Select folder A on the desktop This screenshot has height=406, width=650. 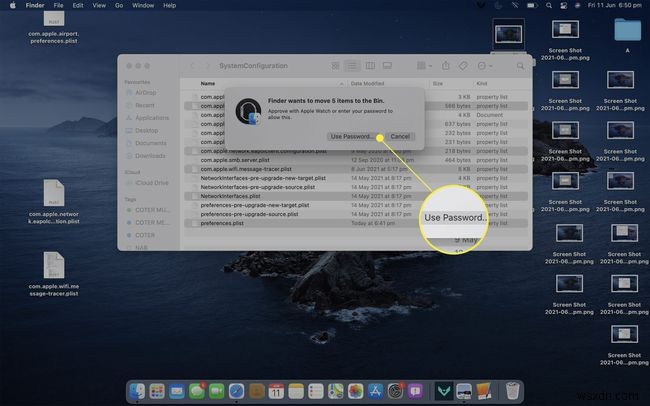pos(628,34)
